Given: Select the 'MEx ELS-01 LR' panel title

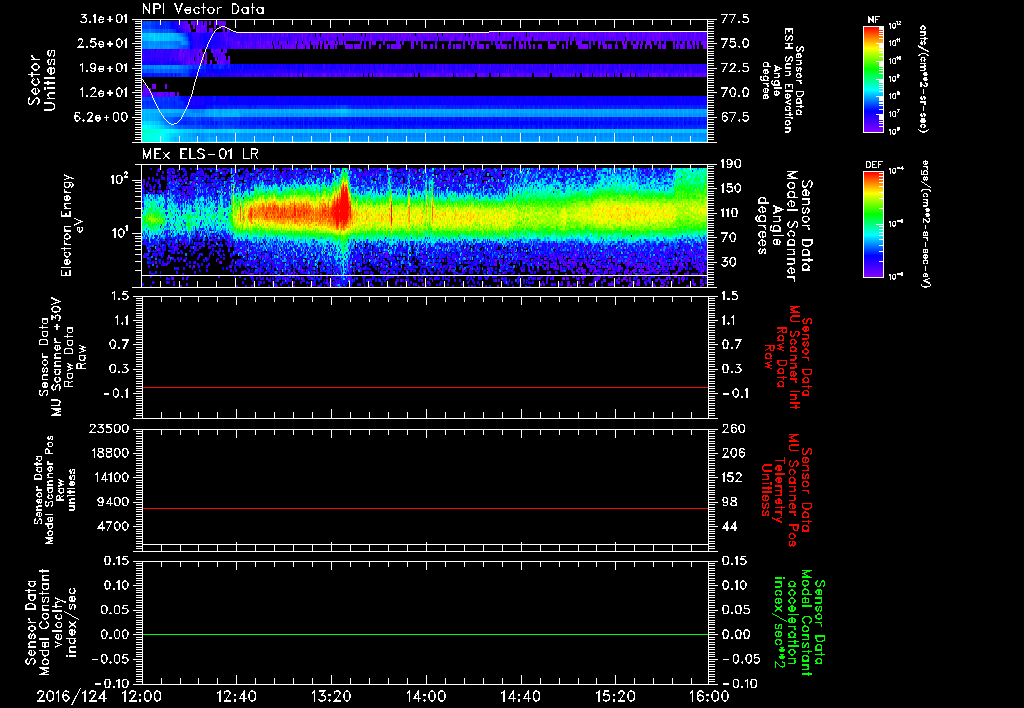Looking at the screenshot, I should click(199, 154).
